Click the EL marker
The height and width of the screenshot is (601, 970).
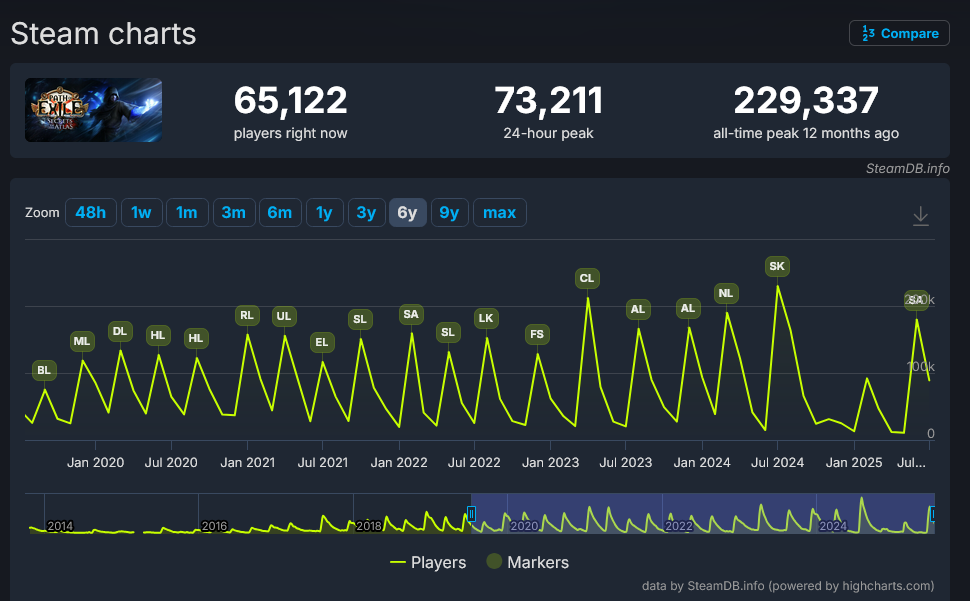click(322, 343)
